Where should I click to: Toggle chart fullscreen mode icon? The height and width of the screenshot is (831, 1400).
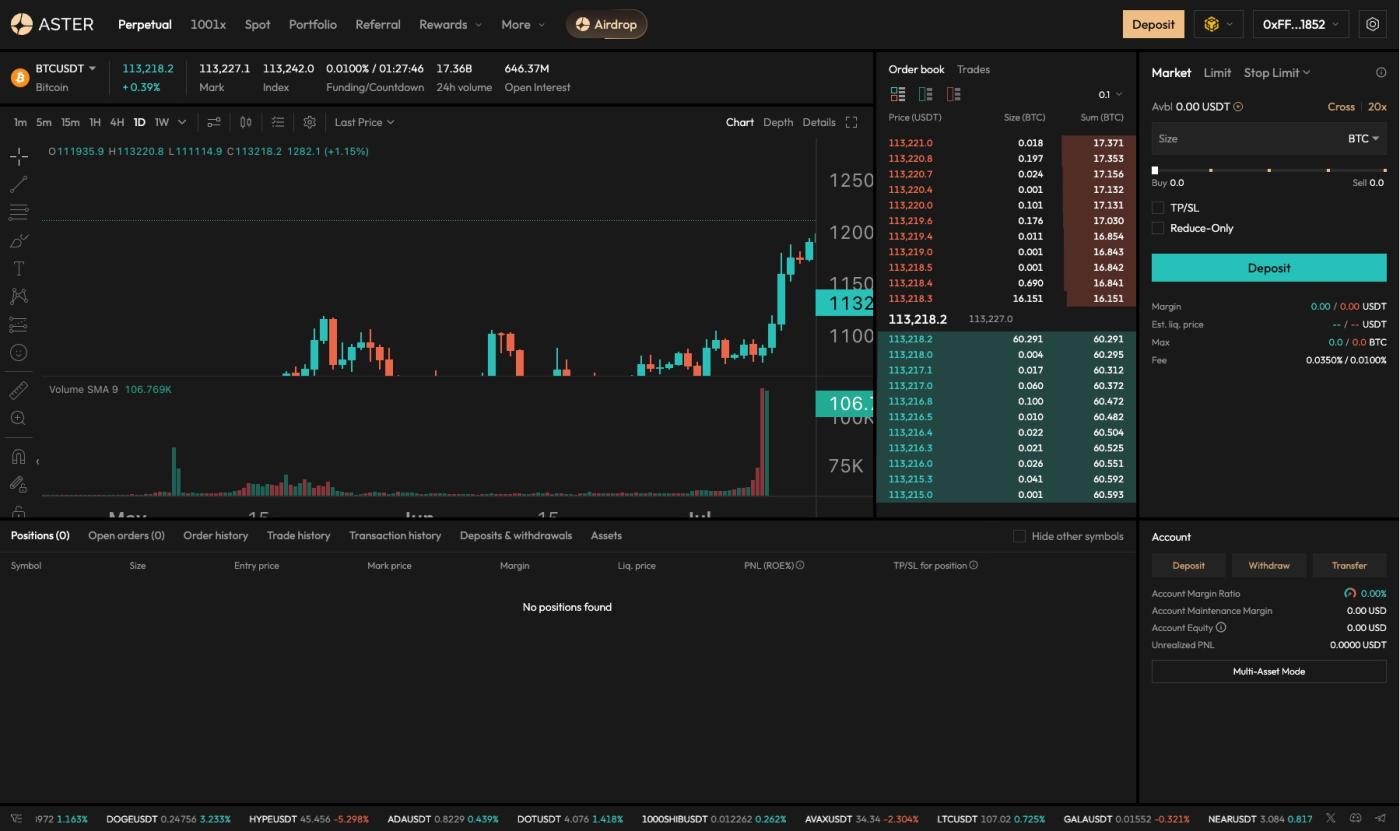point(851,122)
